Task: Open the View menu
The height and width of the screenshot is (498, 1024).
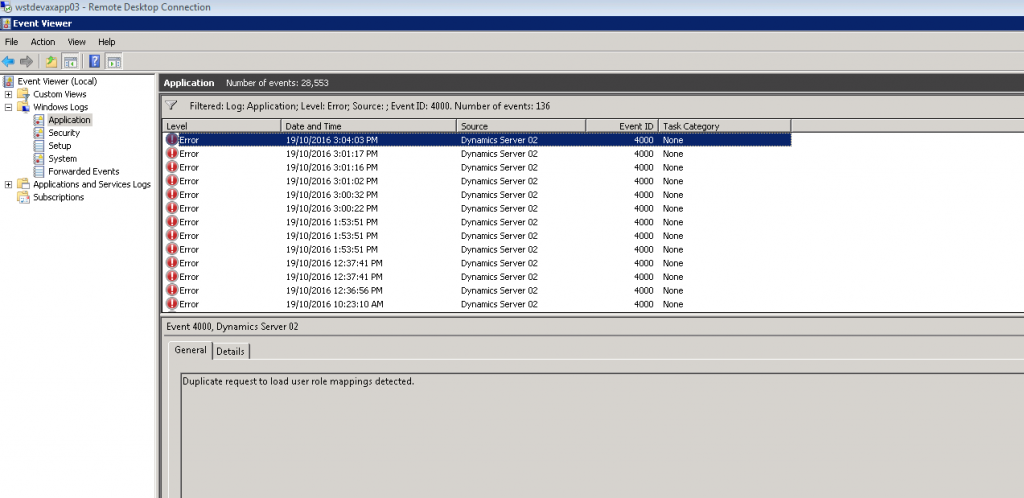Action: click(x=76, y=42)
